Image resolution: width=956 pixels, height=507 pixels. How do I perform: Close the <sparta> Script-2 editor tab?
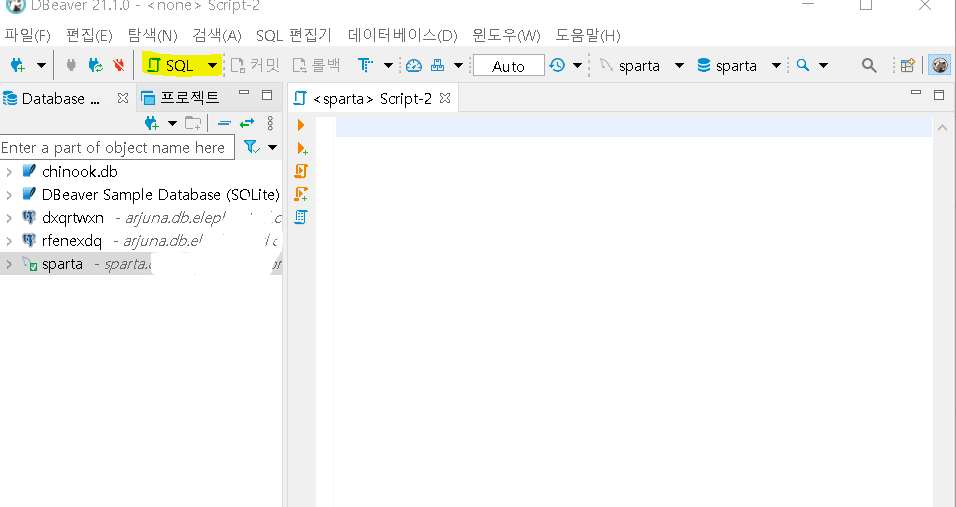tap(445, 98)
